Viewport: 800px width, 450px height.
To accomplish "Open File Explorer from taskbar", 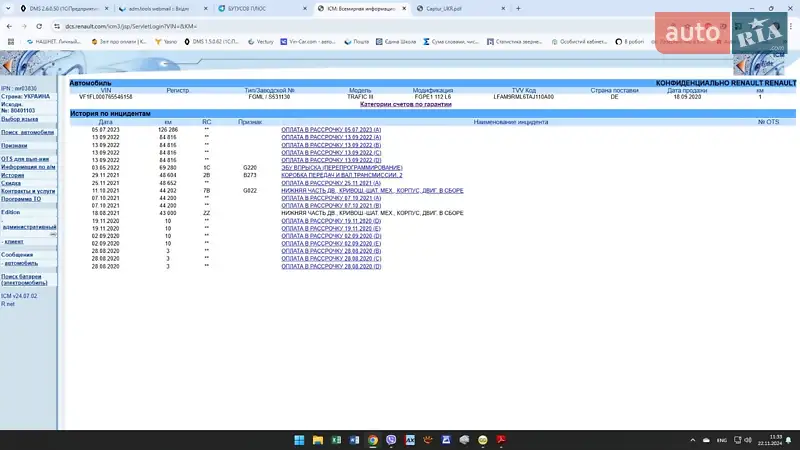I will (318, 440).
